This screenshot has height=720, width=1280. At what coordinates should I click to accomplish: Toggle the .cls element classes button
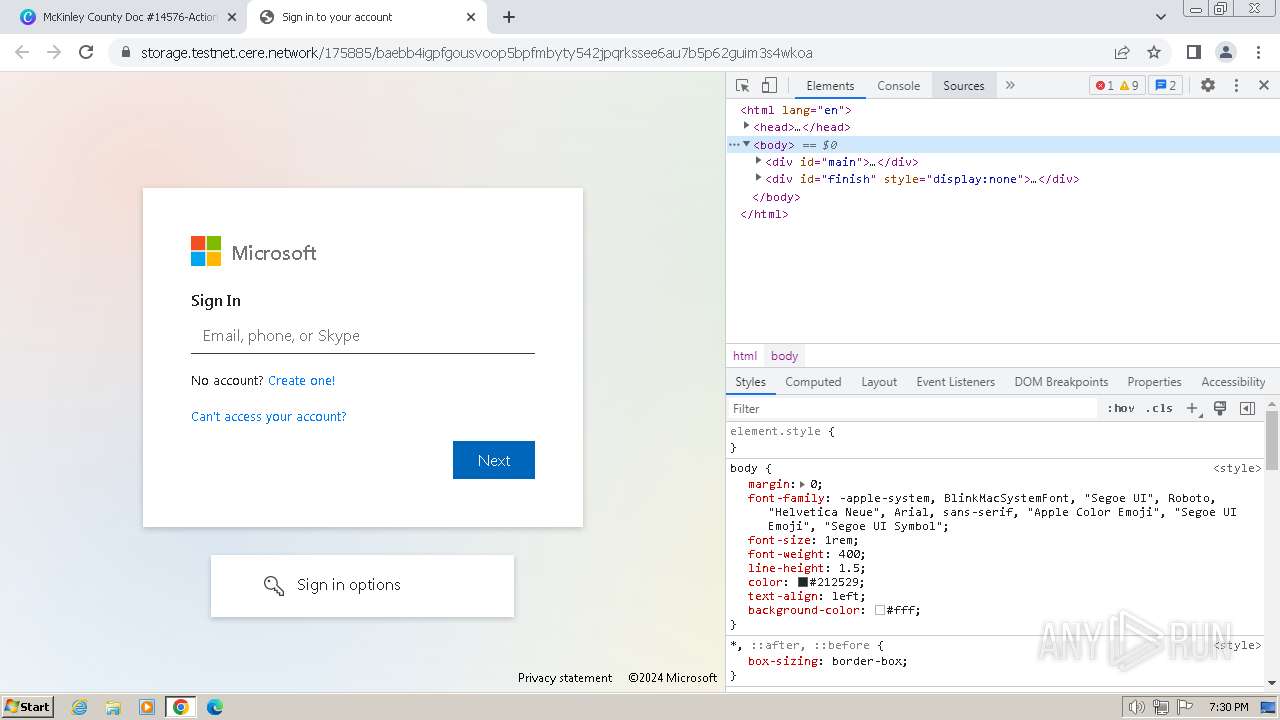(1159, 408)
